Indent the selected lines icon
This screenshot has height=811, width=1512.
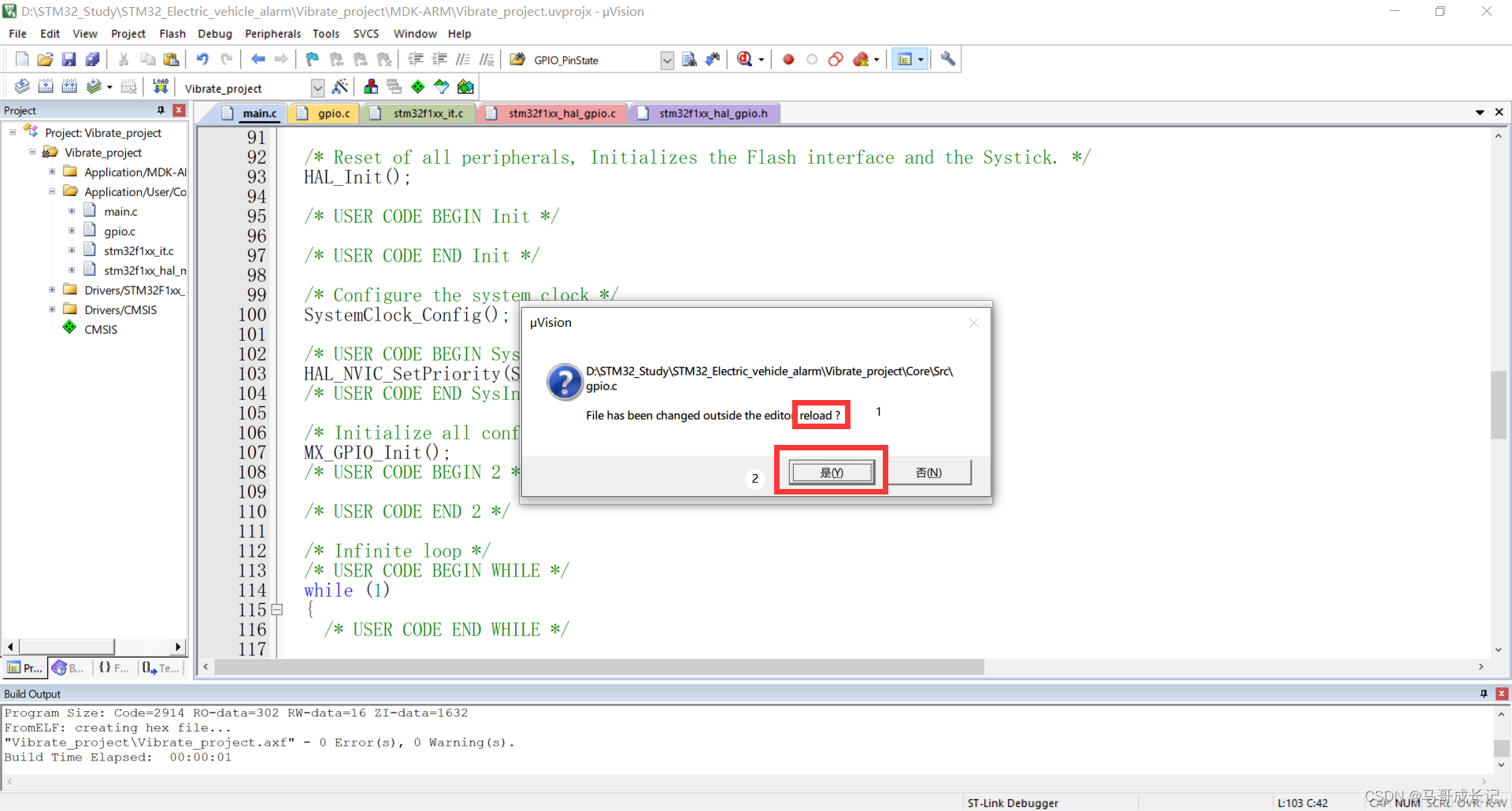(416, 59)
